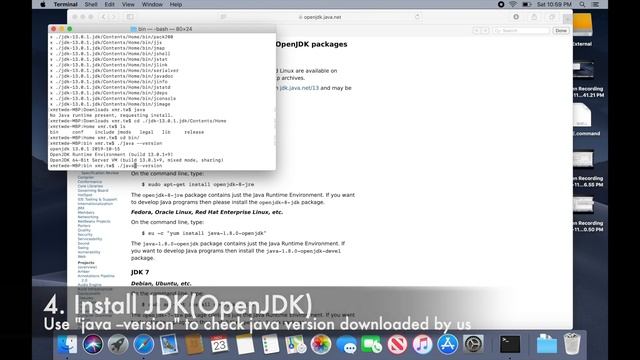Go forward in Safari window
The width and height of the screenshot is (640, 360).
click(x=114, y=17)
